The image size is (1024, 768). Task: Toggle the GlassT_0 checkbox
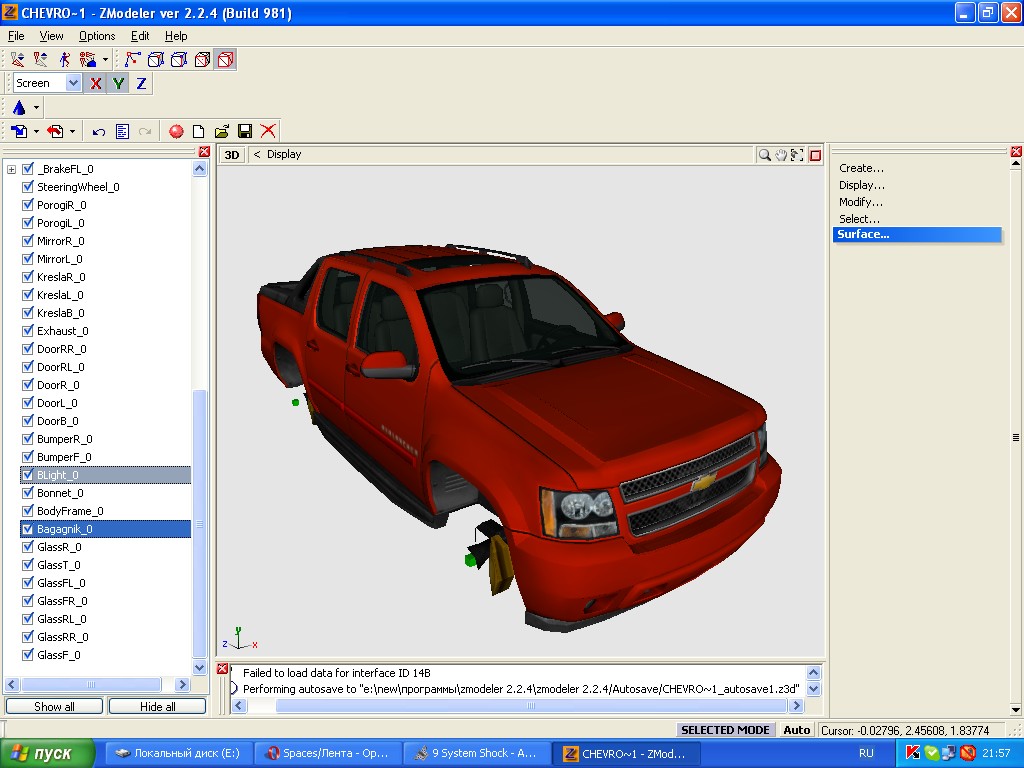27,565
